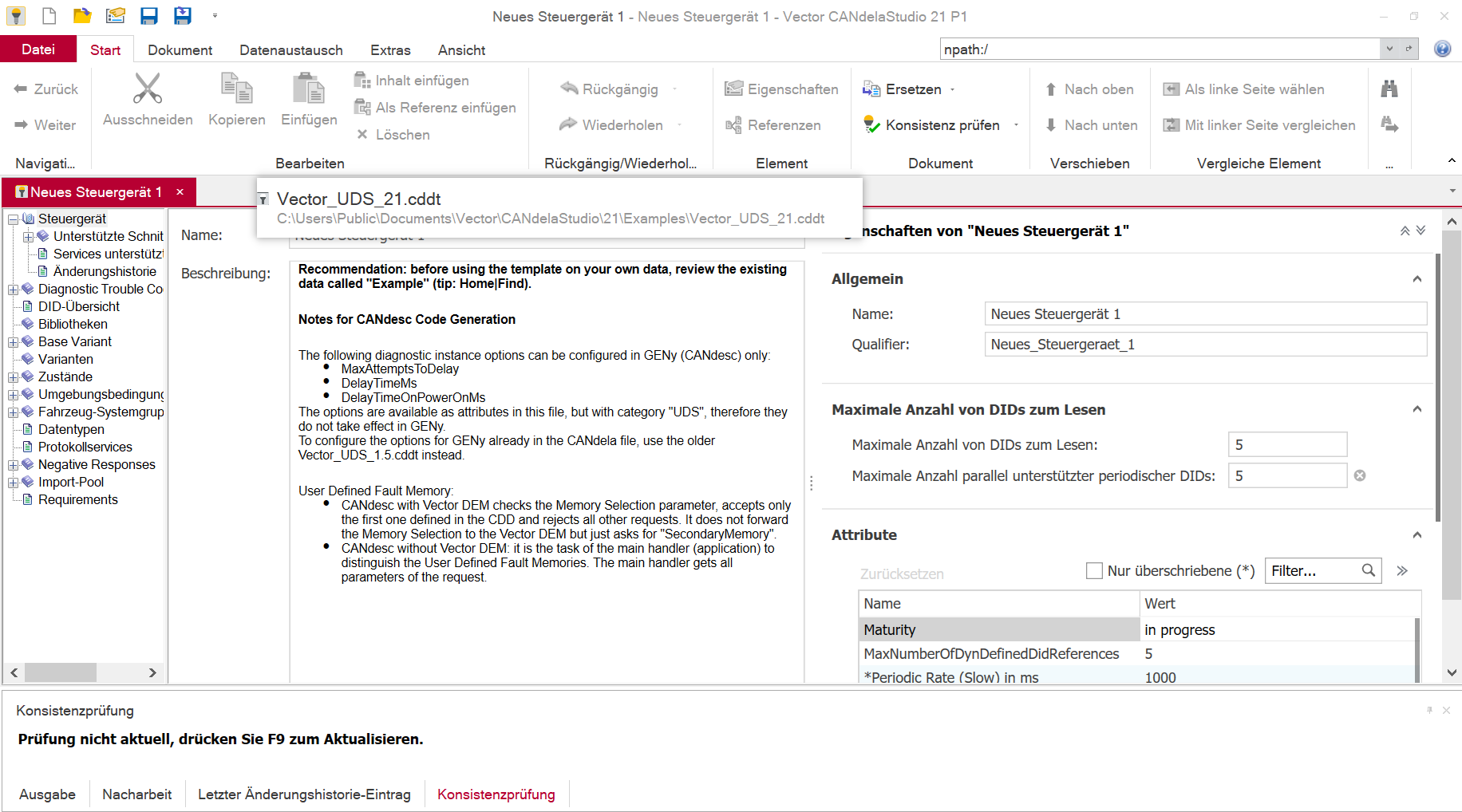Switch to the Dokument ribbon tab
Screen dimensions: 1462x812
point(180,49)
